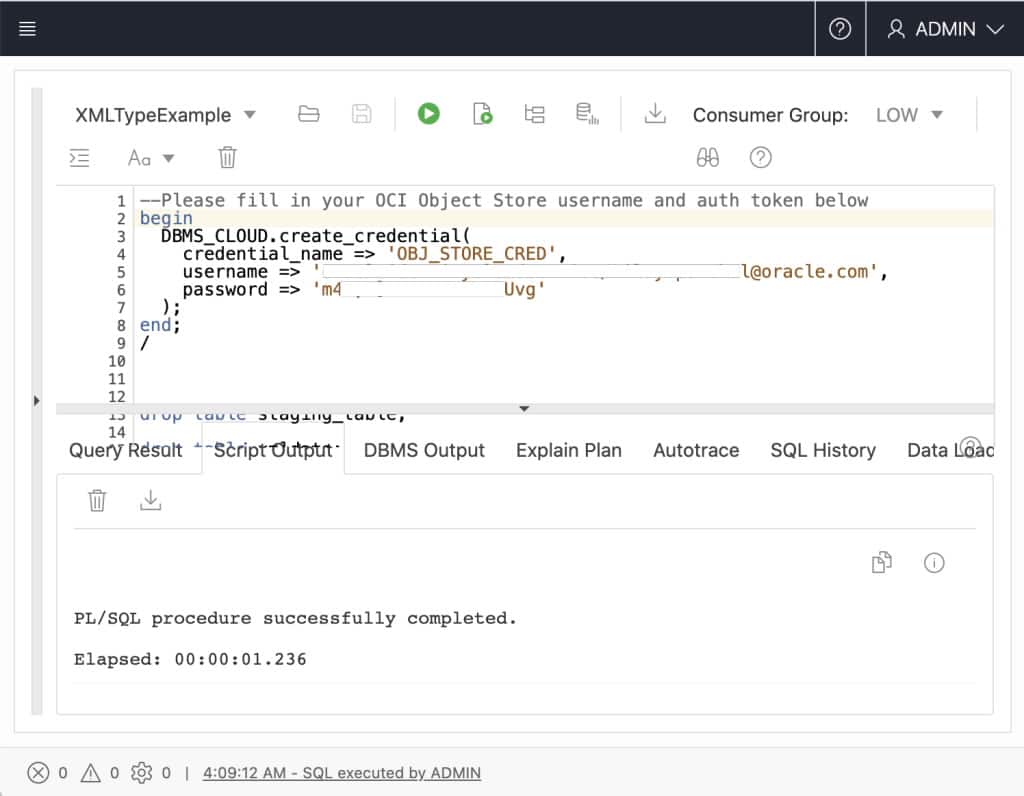Viewport: 1024px width, 796px height.
Task: Switch to the DBMS Output tab
Action: point(423,450)
